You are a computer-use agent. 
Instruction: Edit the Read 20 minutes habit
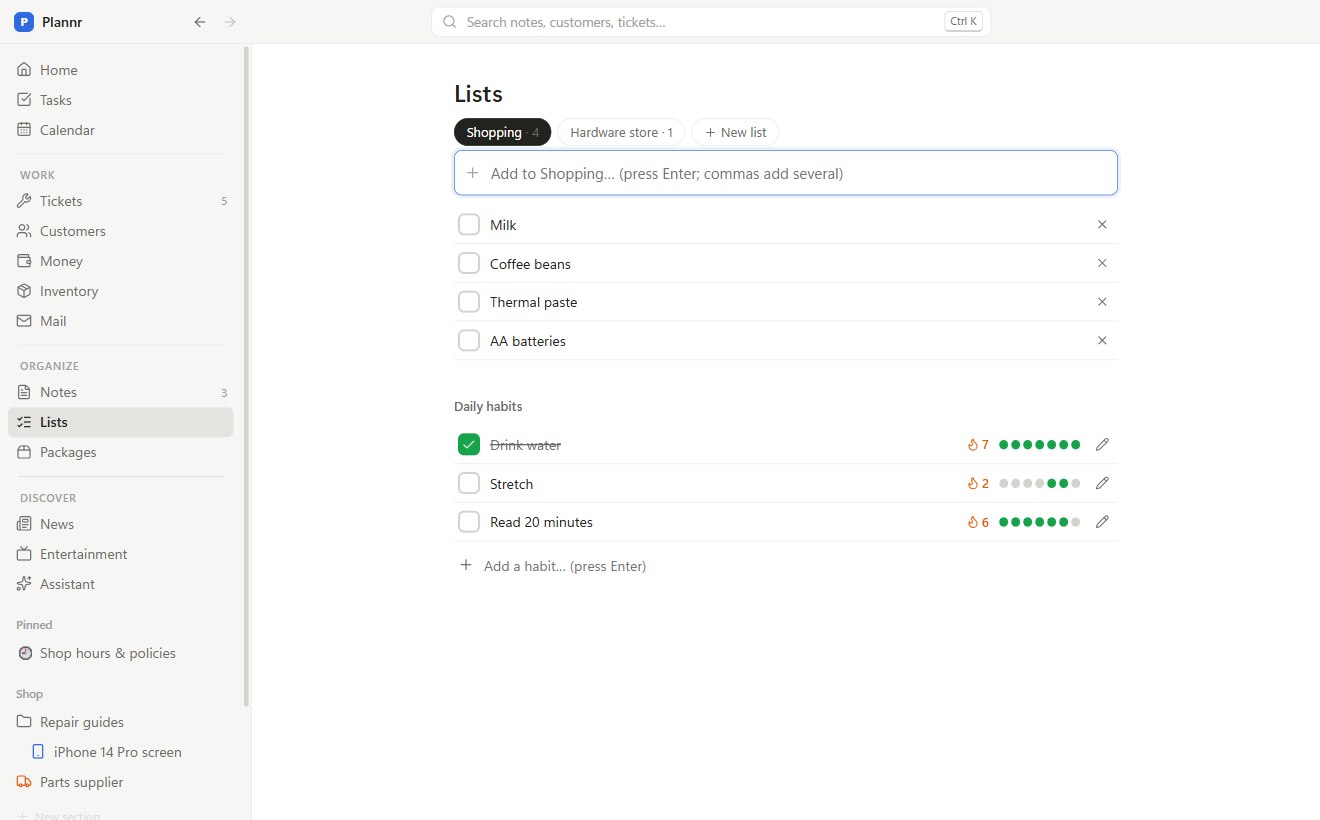tap(1102, 522)
